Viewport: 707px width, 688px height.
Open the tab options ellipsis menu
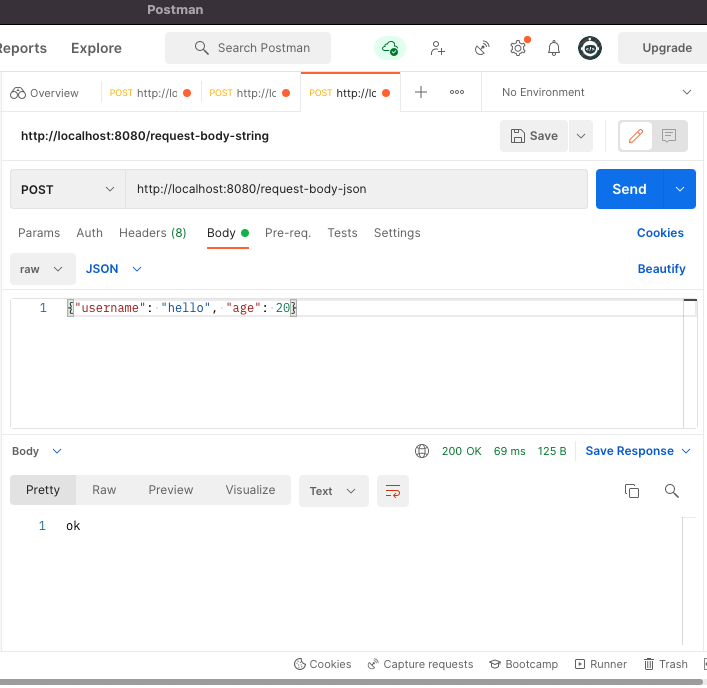(x=457, y=92)
